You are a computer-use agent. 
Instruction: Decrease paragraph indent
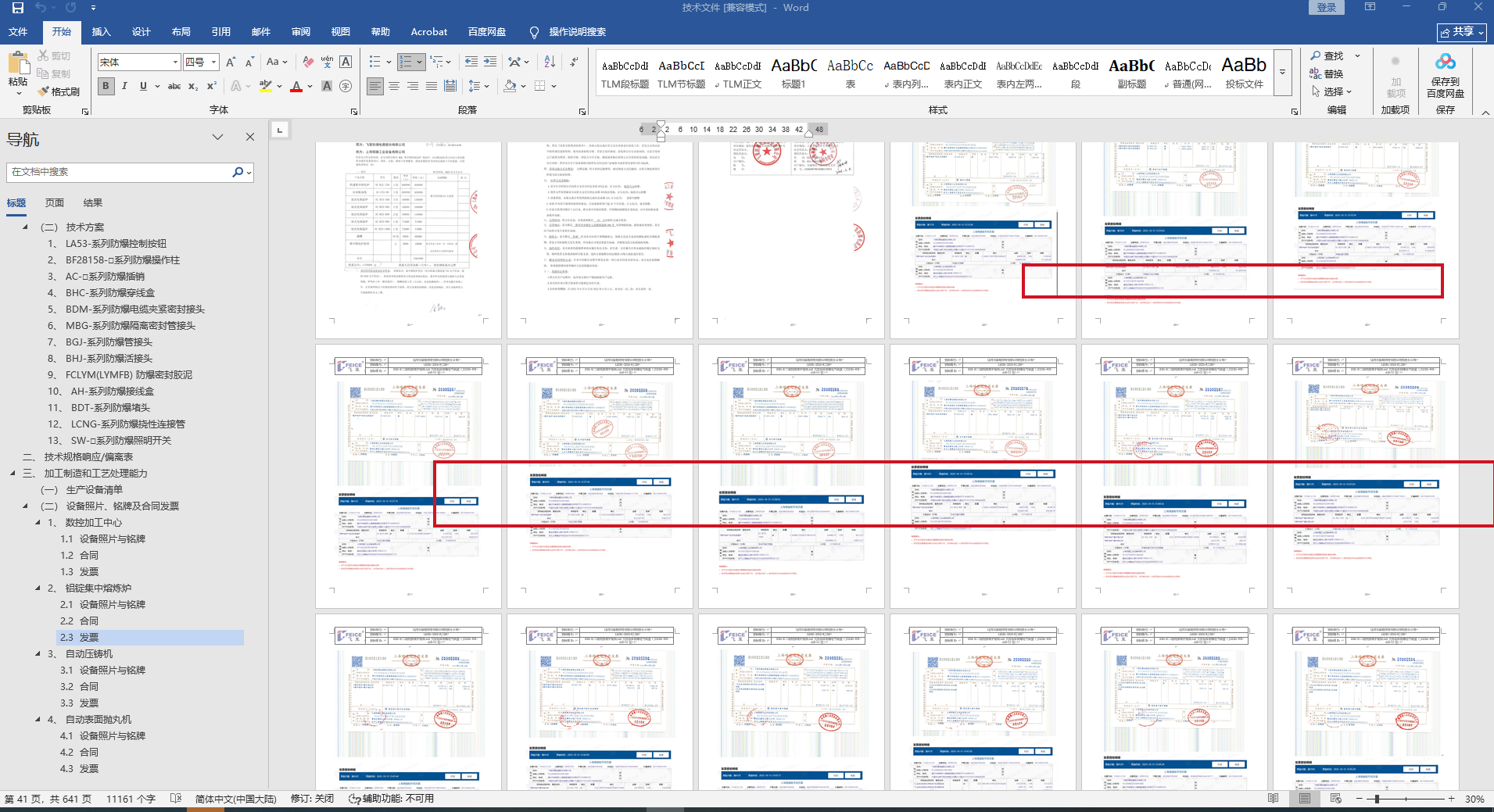pyautogui.click(x=471, y=62)
